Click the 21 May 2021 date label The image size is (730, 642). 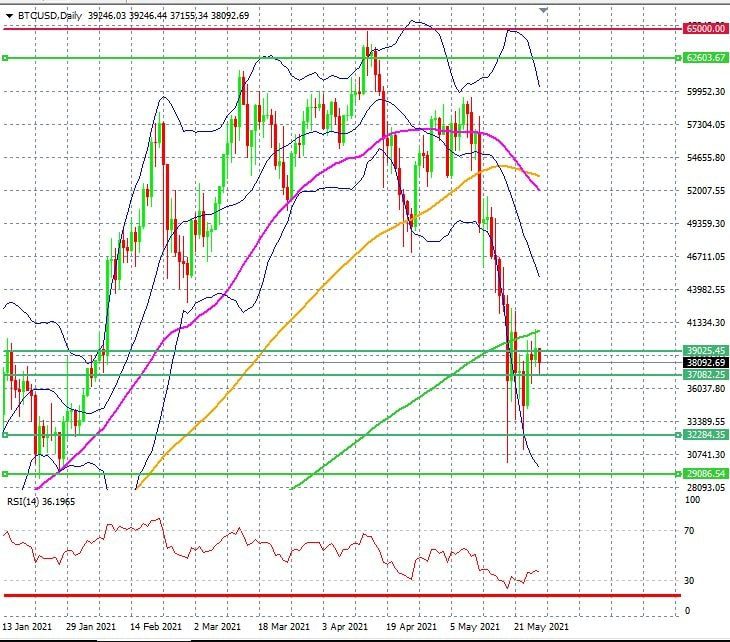click(541, 627)
